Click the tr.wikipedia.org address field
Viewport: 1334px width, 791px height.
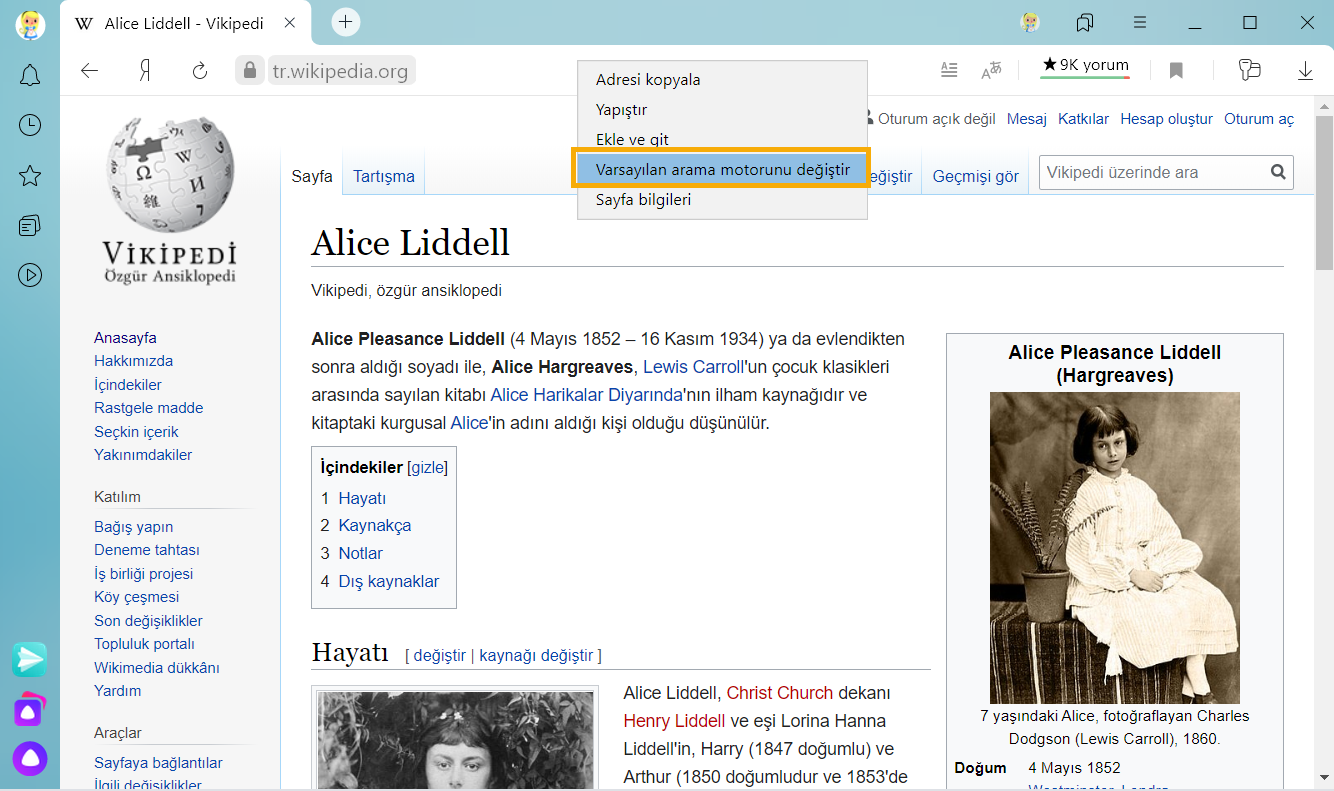340,71
